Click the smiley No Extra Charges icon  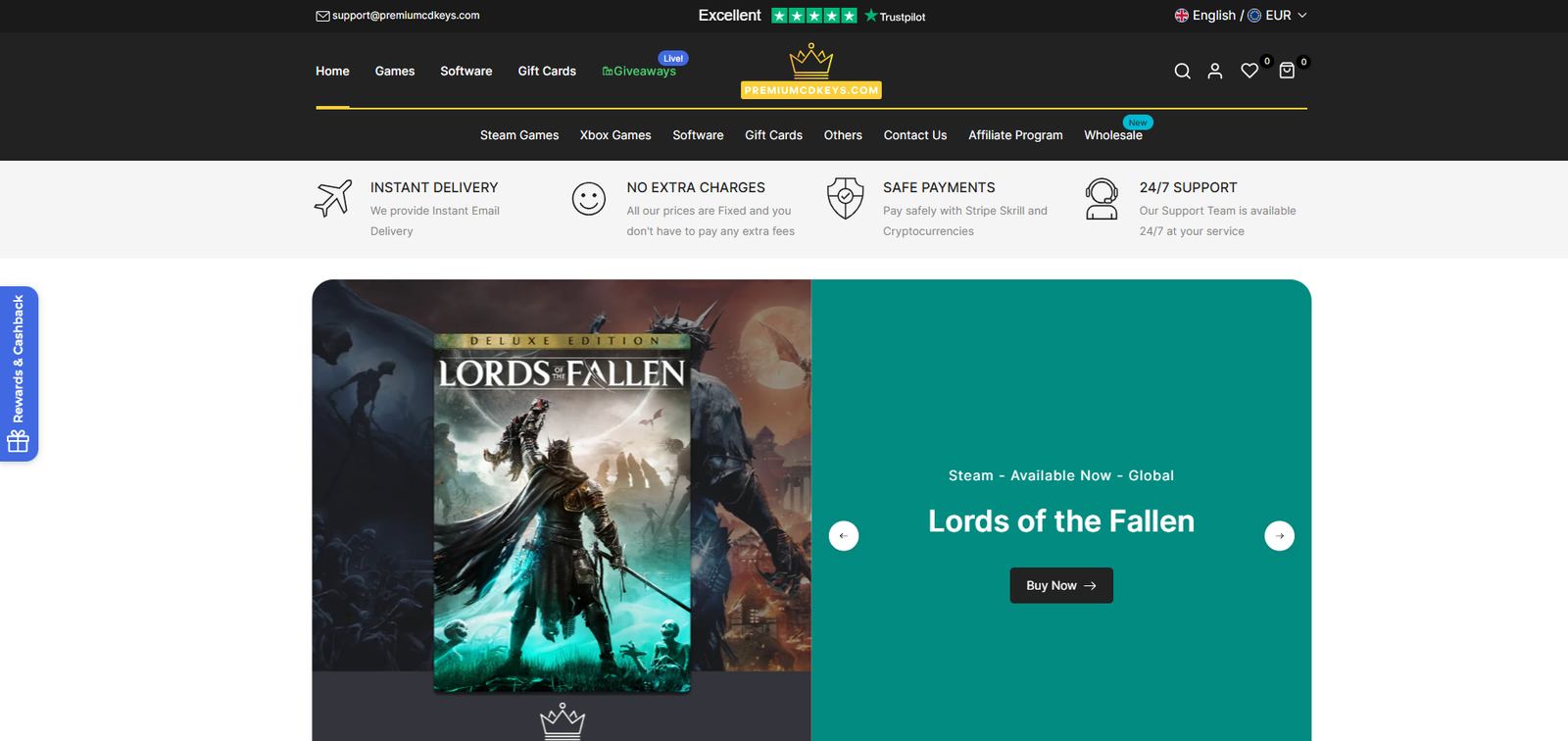(589, 199)
